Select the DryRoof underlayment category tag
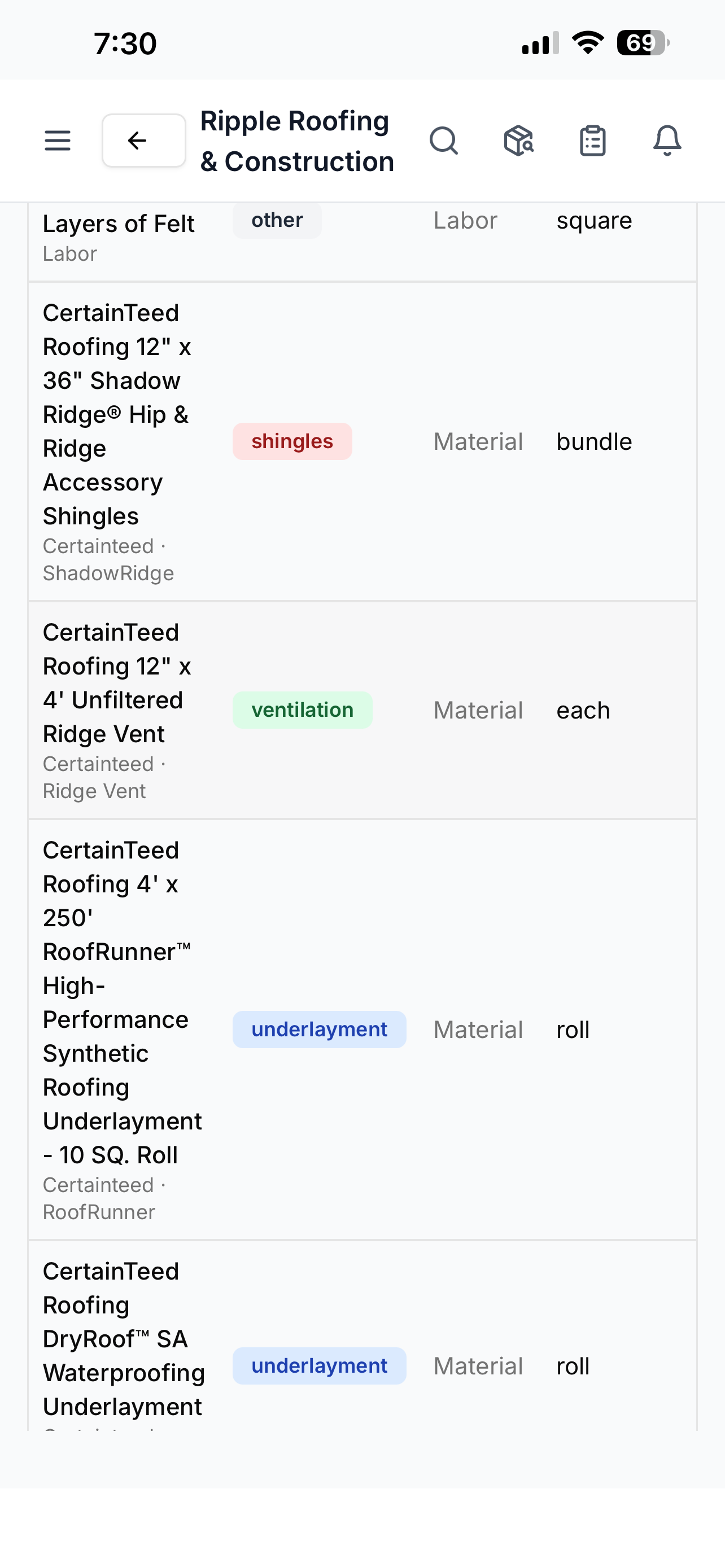This screenshot has width=725, height=1568. coord(319,1366)
